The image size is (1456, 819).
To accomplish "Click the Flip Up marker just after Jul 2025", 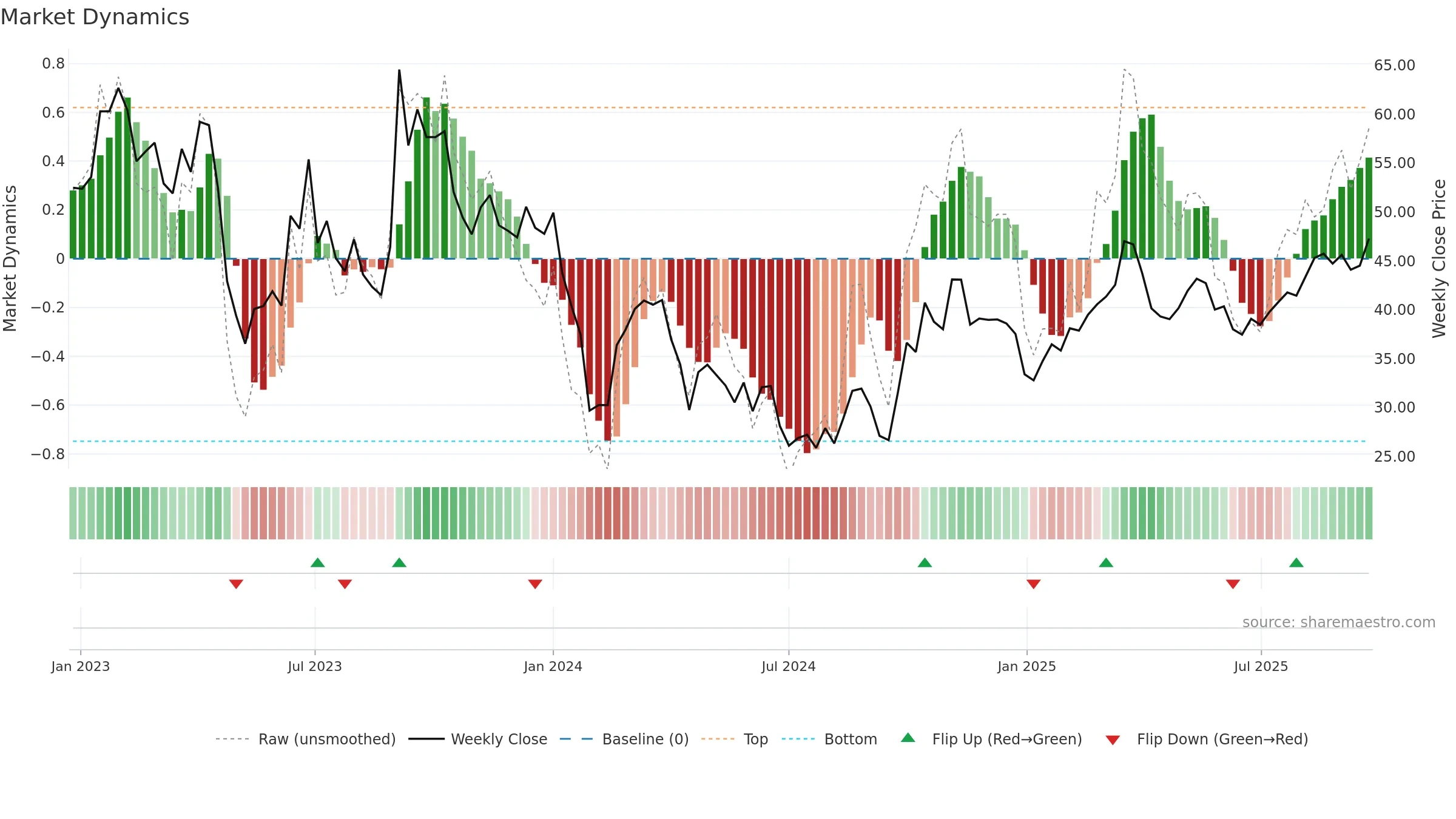I will [1296, 562].
